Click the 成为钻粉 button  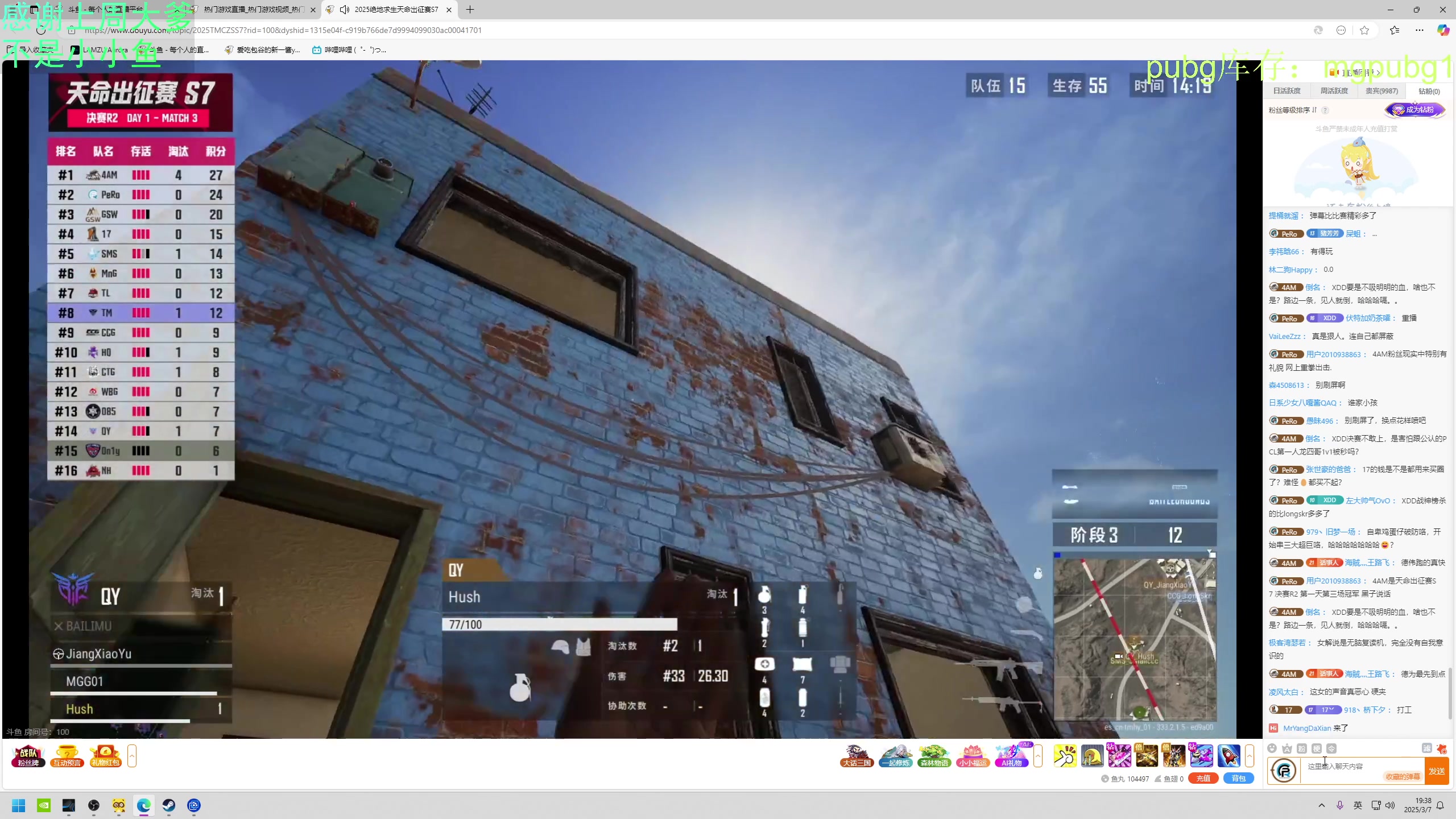(1414, 110)
